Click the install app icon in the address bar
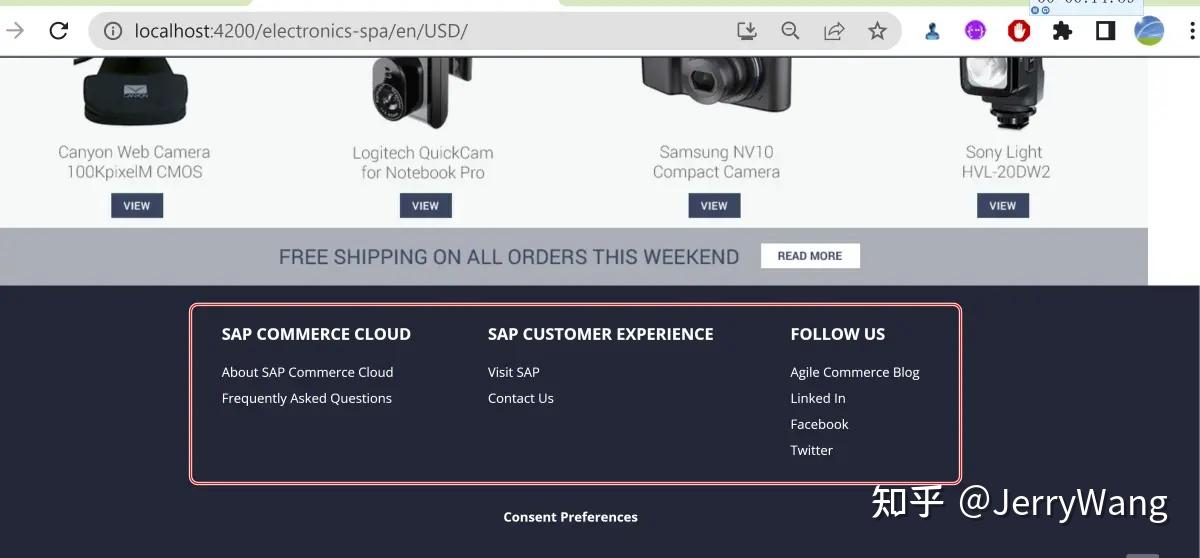 747,31
